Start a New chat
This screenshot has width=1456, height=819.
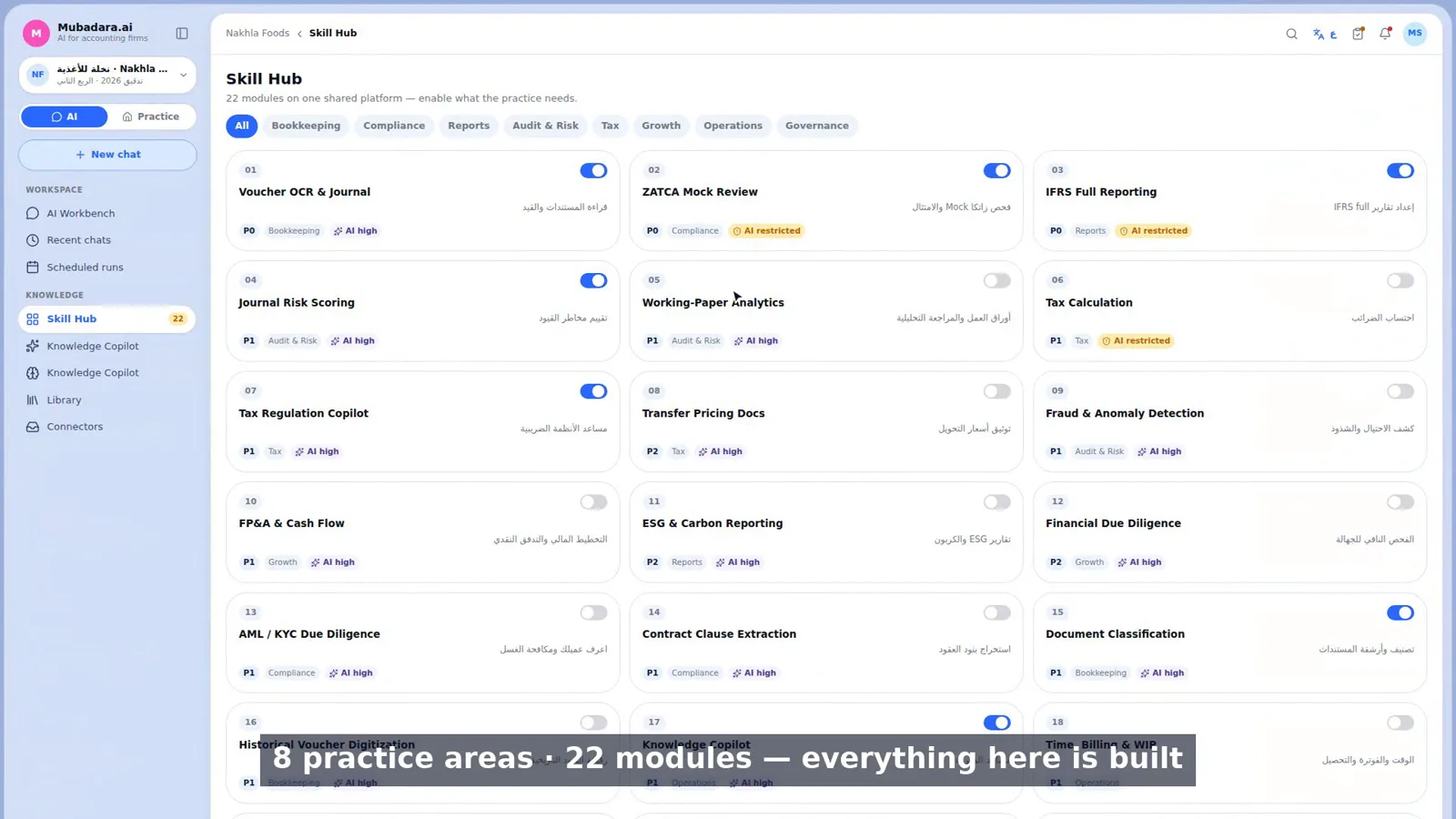(x=107, y=155)
